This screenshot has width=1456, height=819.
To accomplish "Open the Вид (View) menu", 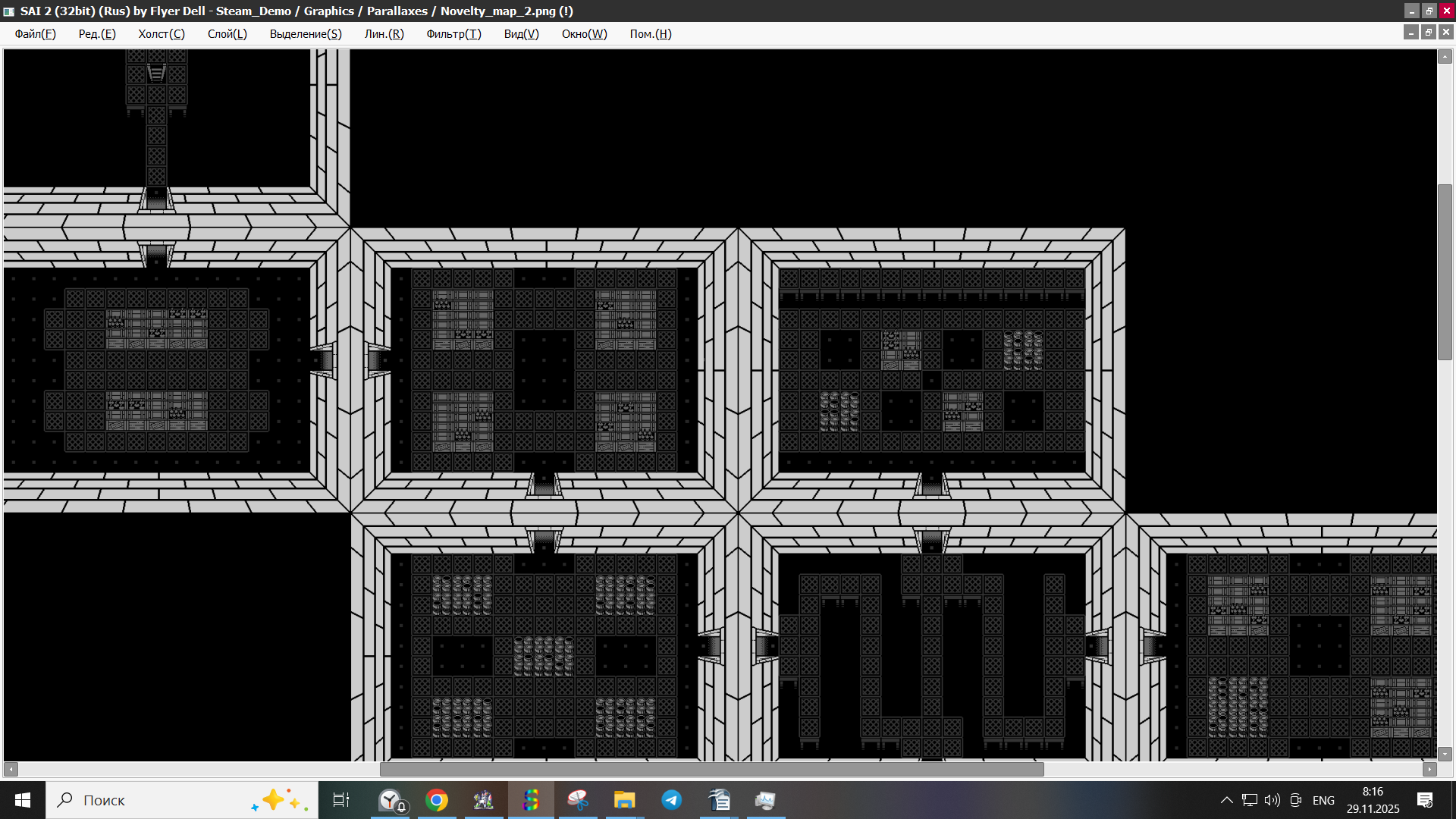I will (x=521, y=34).
